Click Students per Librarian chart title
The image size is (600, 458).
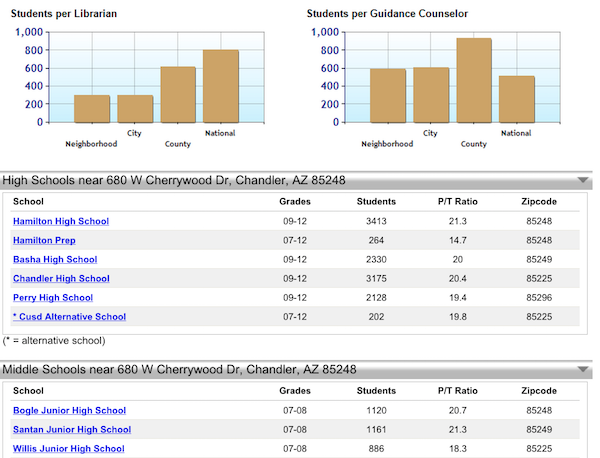tap(64, 14)
